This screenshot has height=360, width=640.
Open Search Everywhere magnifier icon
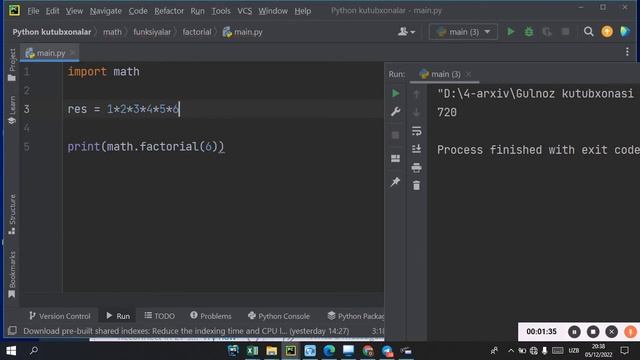[x=588, y=31]
